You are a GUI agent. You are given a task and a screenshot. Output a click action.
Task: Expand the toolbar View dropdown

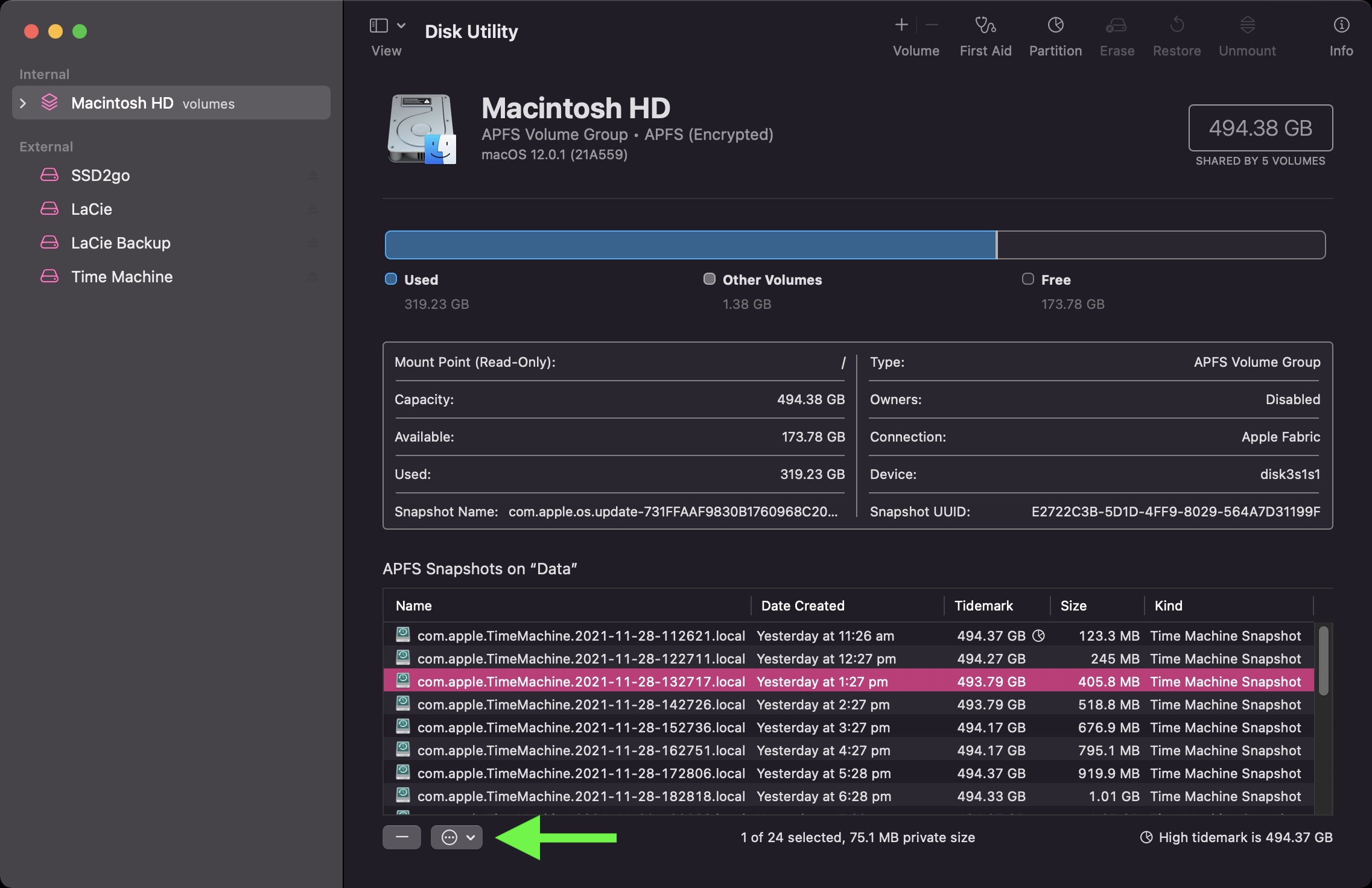tap(399, 23)
